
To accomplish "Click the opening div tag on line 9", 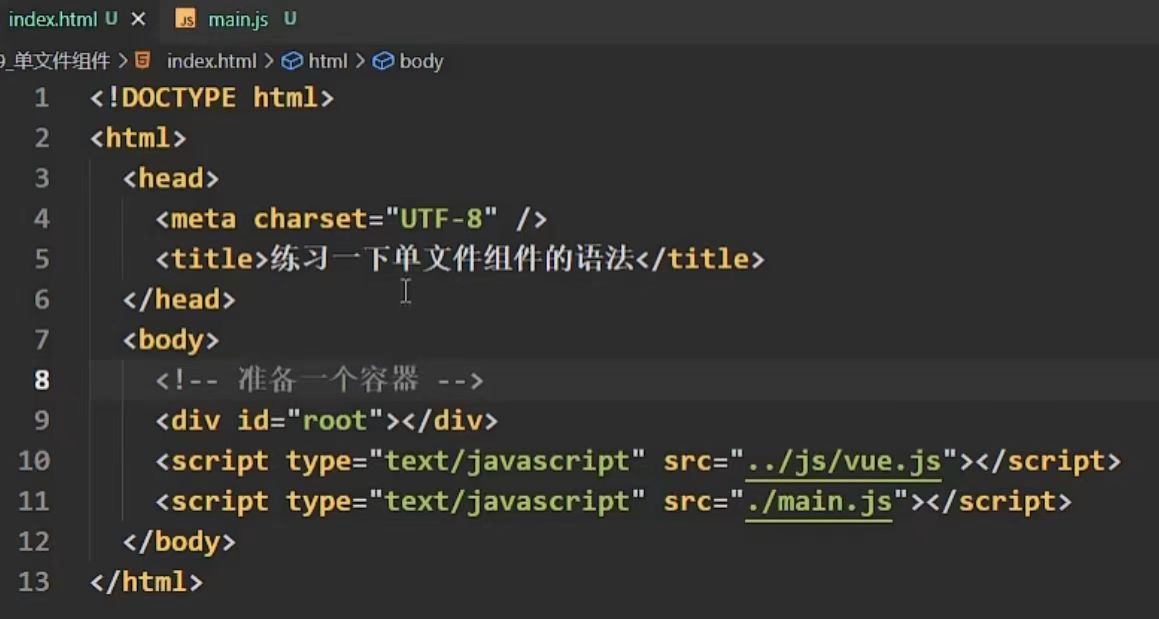I will pyautogui.click(x=187, y=421).
